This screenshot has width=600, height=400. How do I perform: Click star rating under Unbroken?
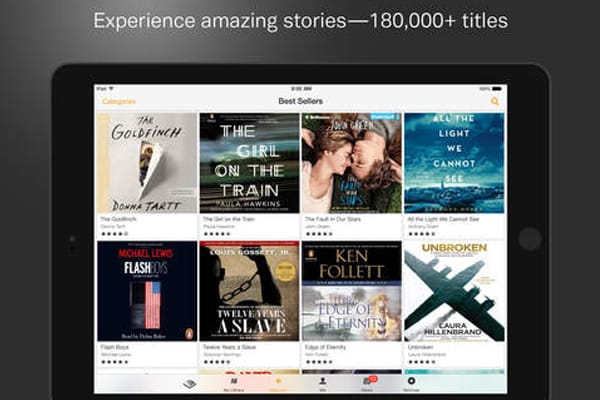422,362
